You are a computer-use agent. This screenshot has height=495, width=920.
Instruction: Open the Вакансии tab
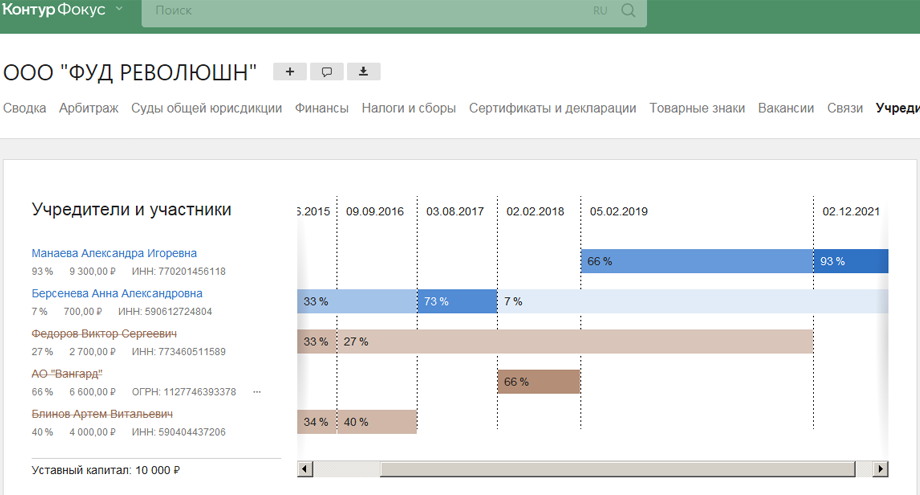click(x=786, y=108)
